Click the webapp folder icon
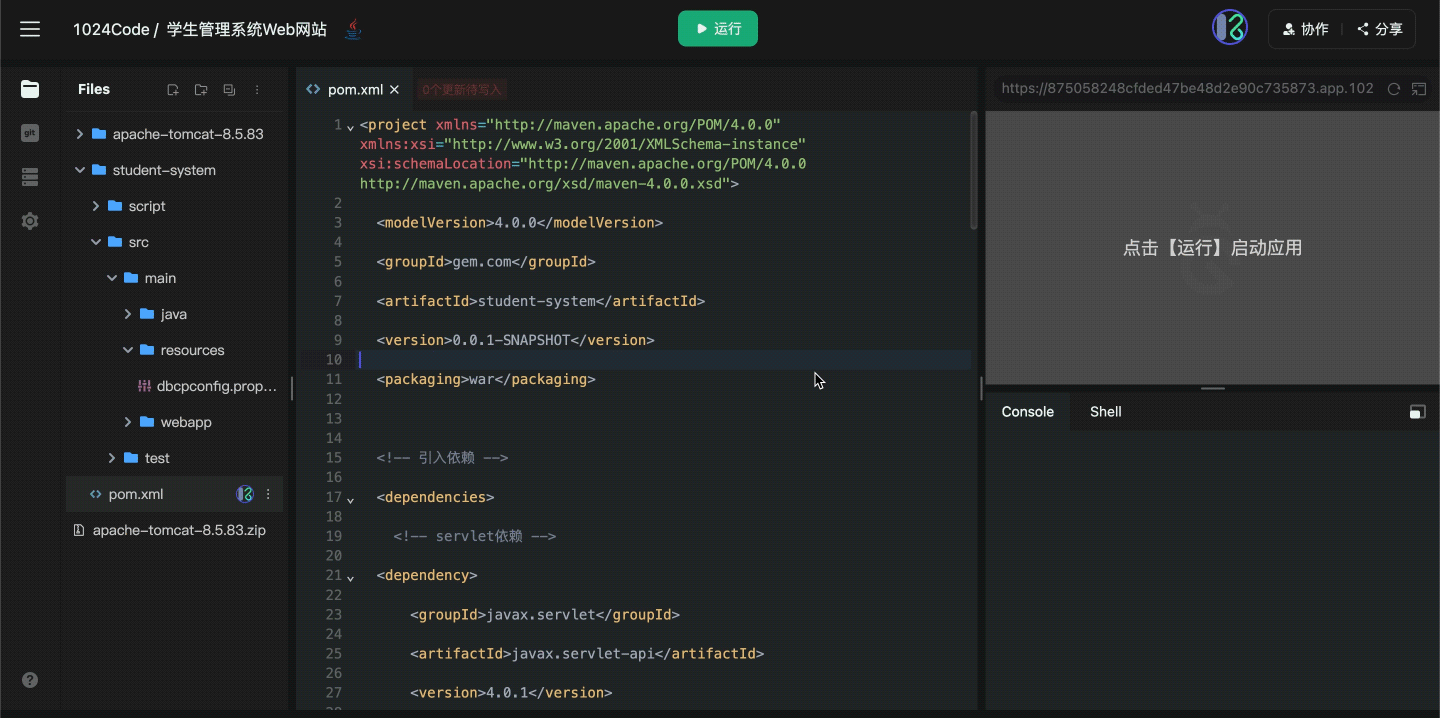The image size is (1440, 718). (x=147, y=422)
